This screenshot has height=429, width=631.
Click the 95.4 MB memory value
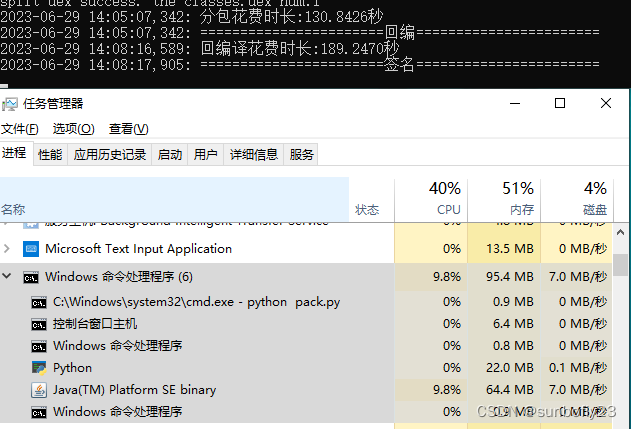tap(510, 277)
